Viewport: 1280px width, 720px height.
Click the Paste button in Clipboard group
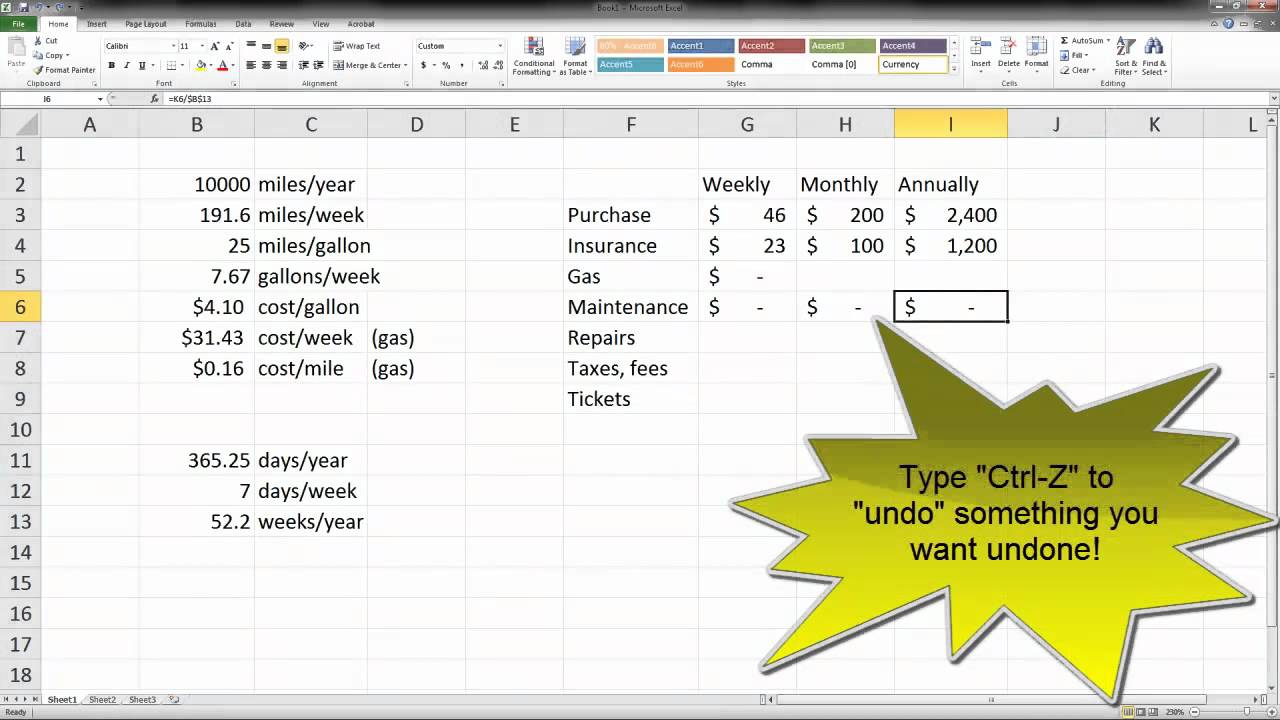[x=16, y=52]
